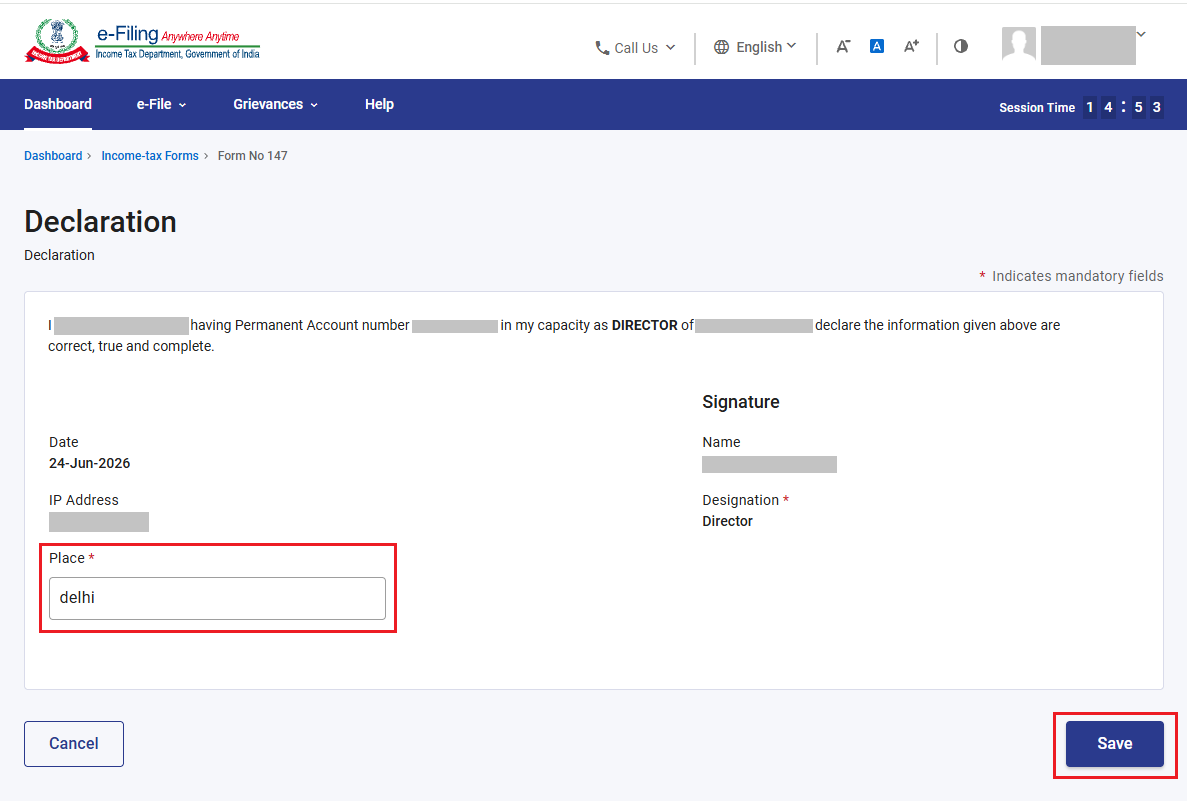The height and width of the screenshot is (801, 1187).
Task: Go to the Help menu item
Action: point(379,104)
